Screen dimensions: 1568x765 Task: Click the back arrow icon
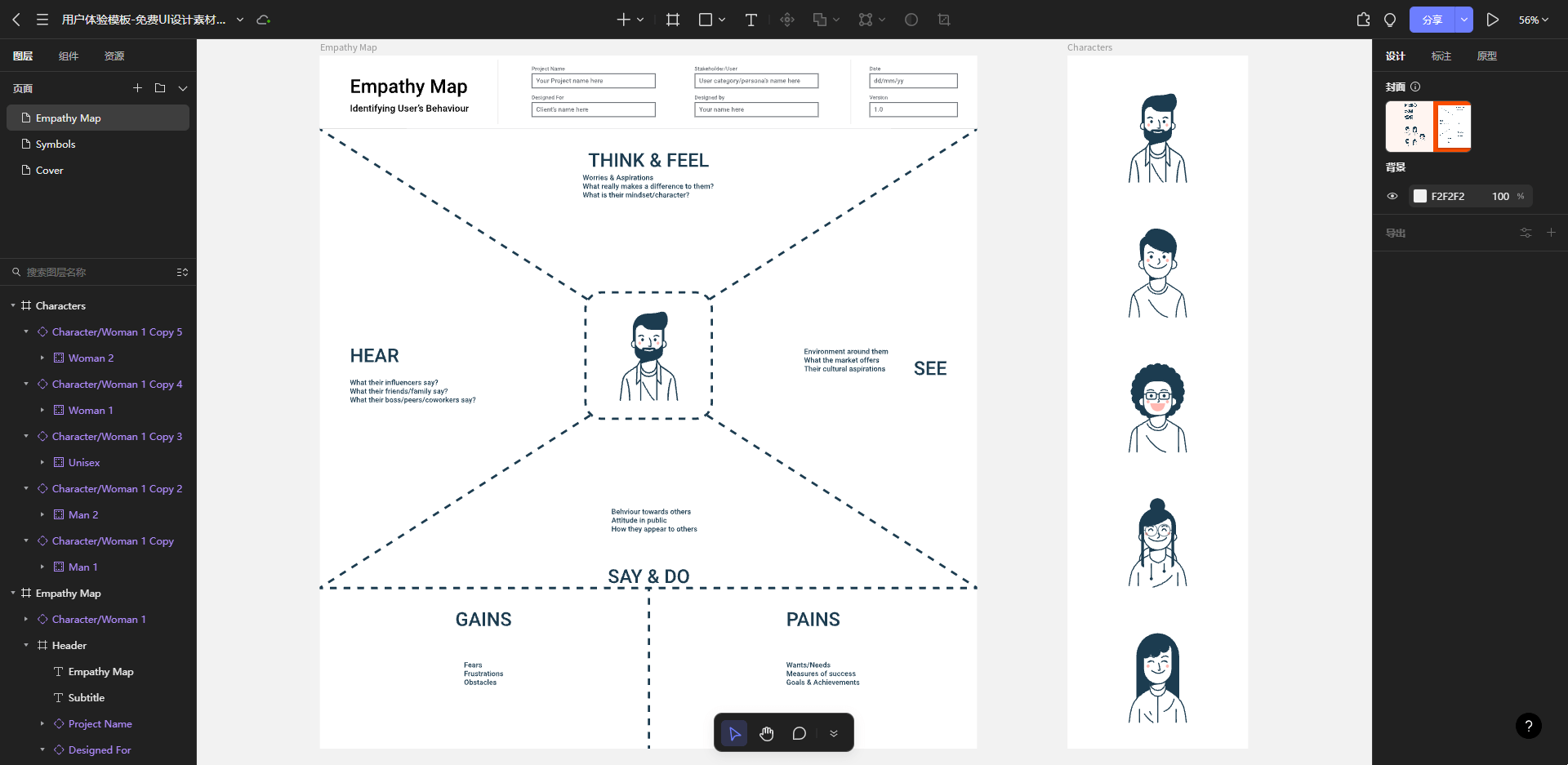[16, 20]
